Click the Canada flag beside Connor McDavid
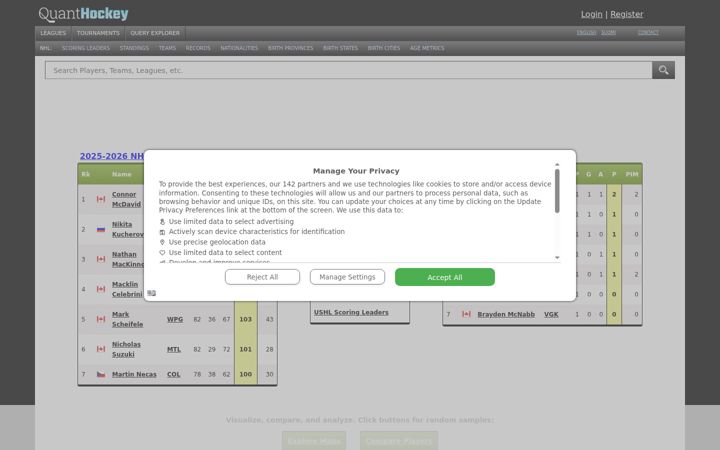Image resolution: width=720 pixels, height=450 pixels. click(x=101, y=199)
